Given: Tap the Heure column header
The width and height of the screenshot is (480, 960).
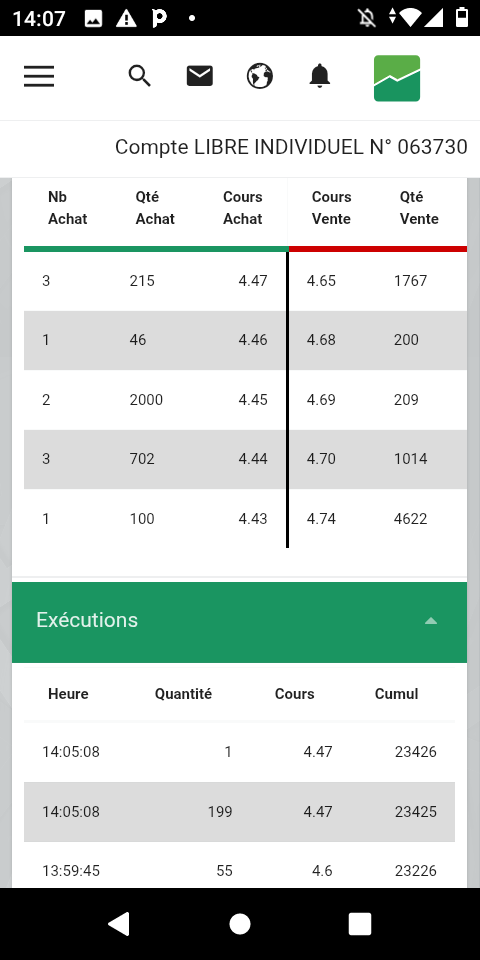Looking at the screenshot, I should (68, 694).
